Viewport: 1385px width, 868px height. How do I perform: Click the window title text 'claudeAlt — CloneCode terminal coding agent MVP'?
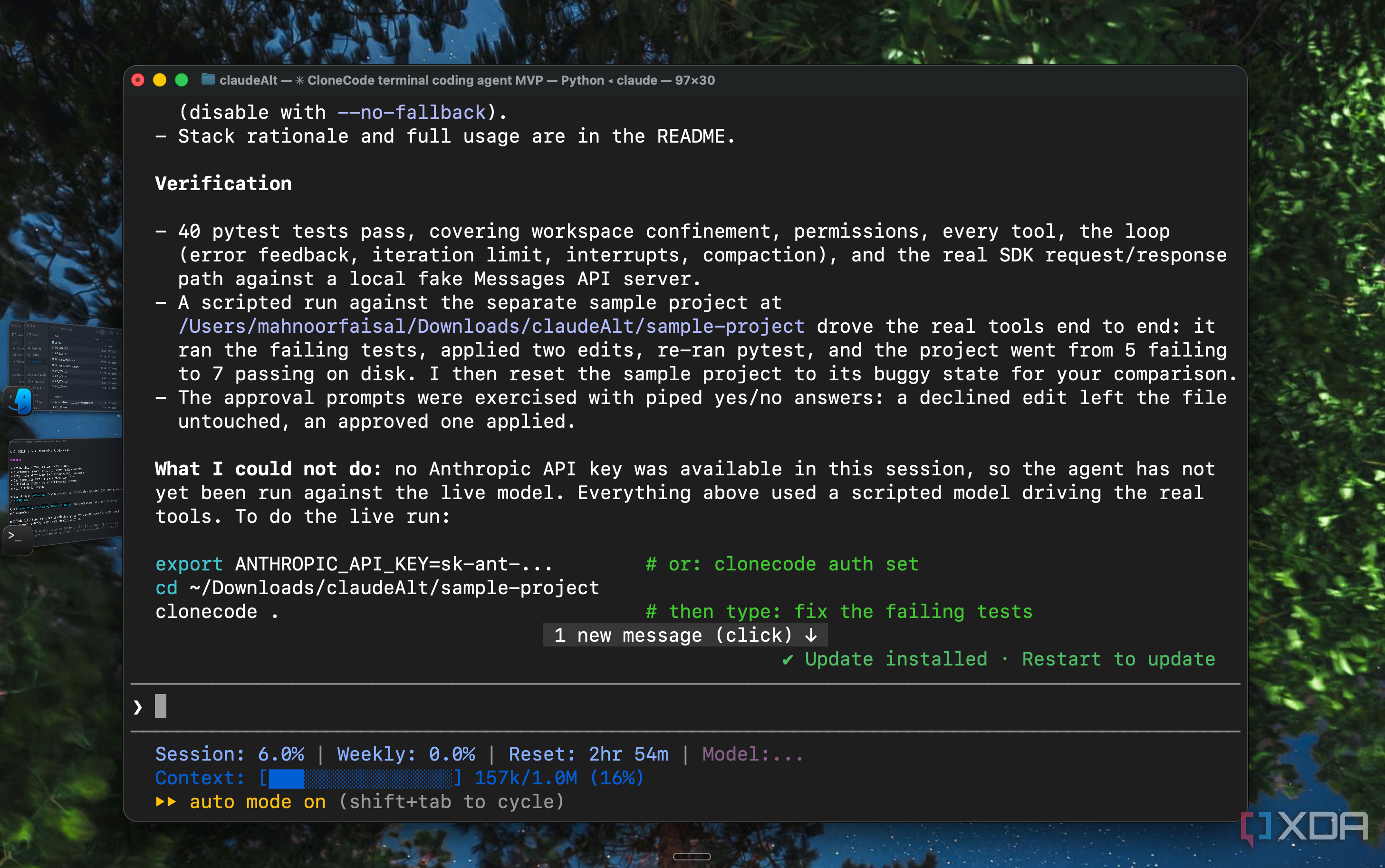point(381,80)
